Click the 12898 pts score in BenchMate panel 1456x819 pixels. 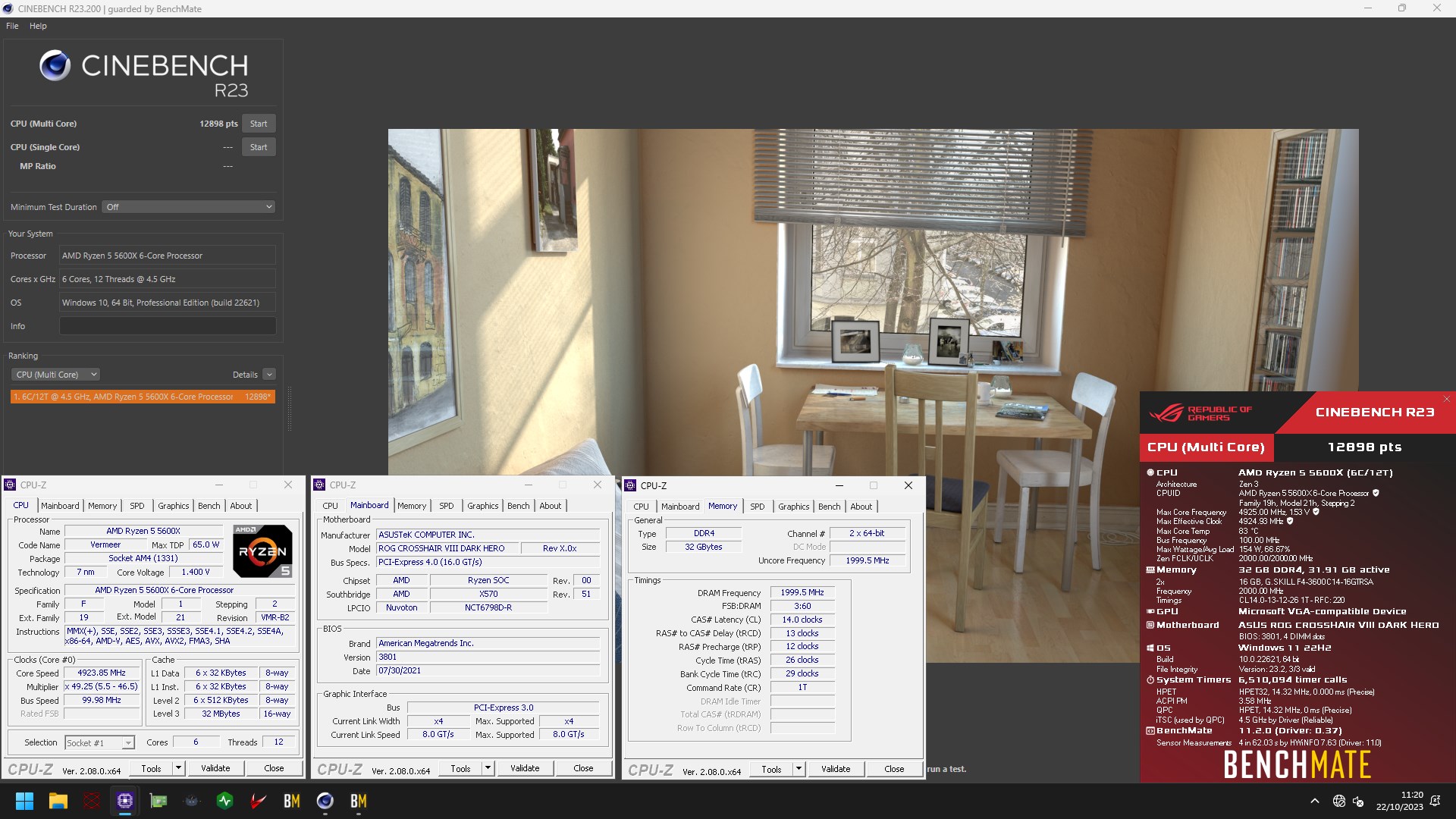(1364, 447)
